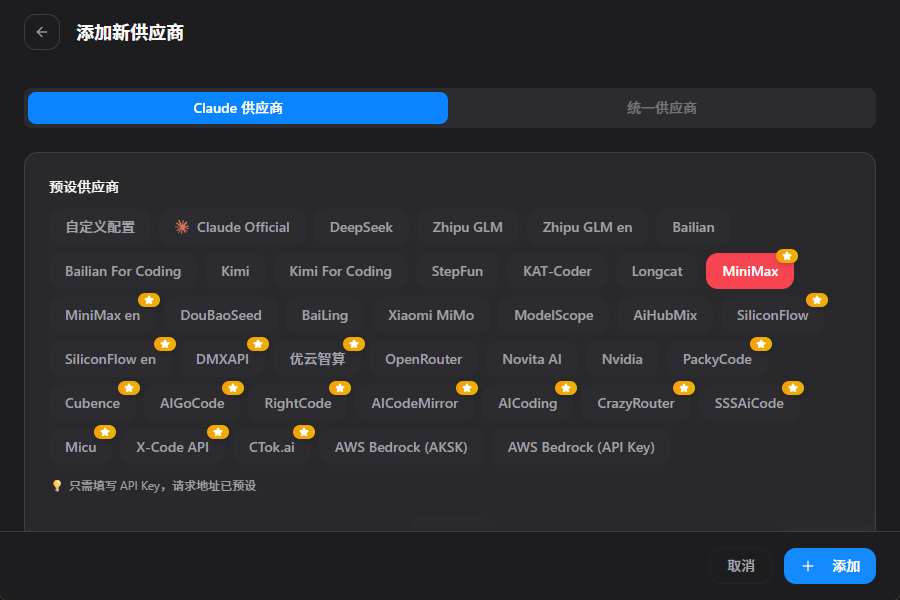Choose the Zhipu GLM en preset
Image resolution: width=900 pixels, height=600 pixels.
click(x=587, y=227)
